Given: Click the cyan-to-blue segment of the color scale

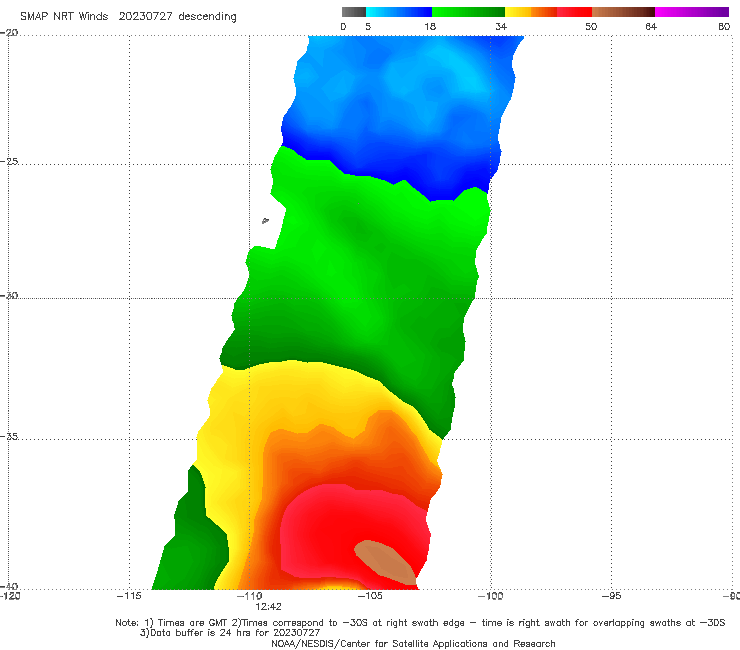Looking at the screenshot, I should point(399,12).
